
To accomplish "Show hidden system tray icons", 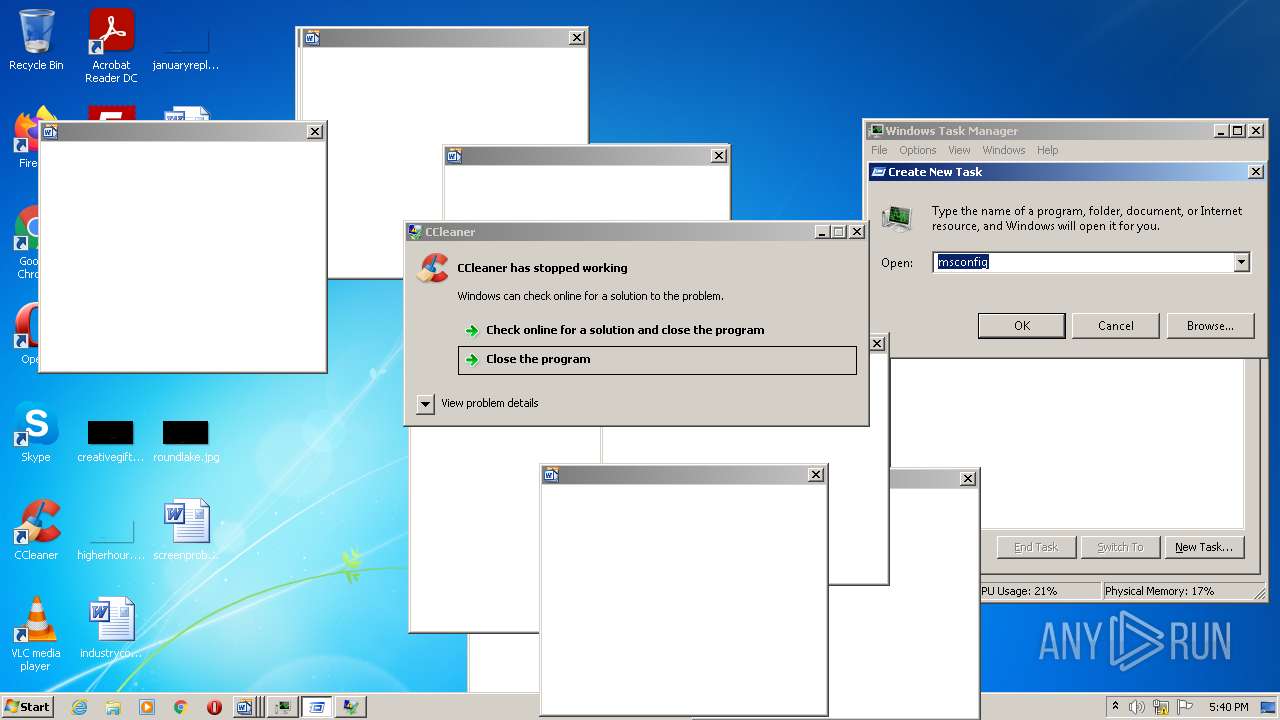I will (x=1115, y=707).
